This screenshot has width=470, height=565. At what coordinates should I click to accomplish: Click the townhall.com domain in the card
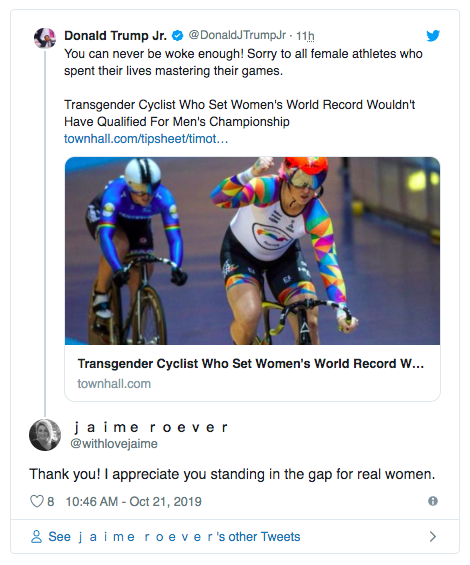tap(114, 384)
